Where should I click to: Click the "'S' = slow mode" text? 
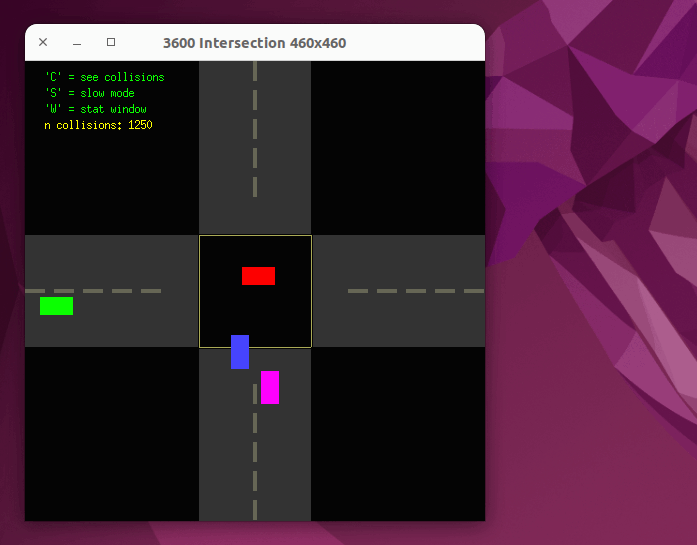pyautogui.click(x=90, y=93)
